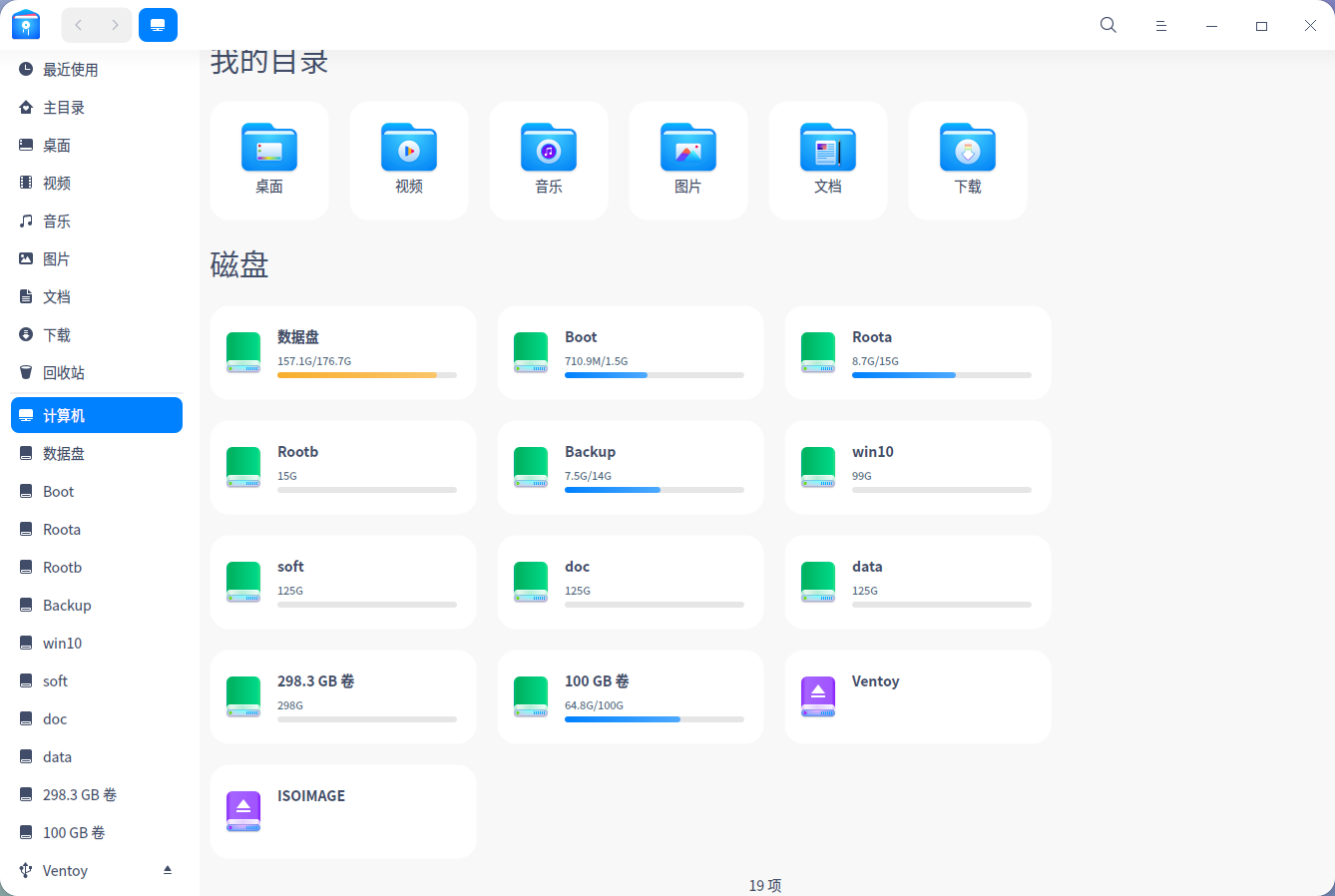Click the 157.1G/176.7G capacity text
The image size is (1335, 896).
click(x=314, y=361)
